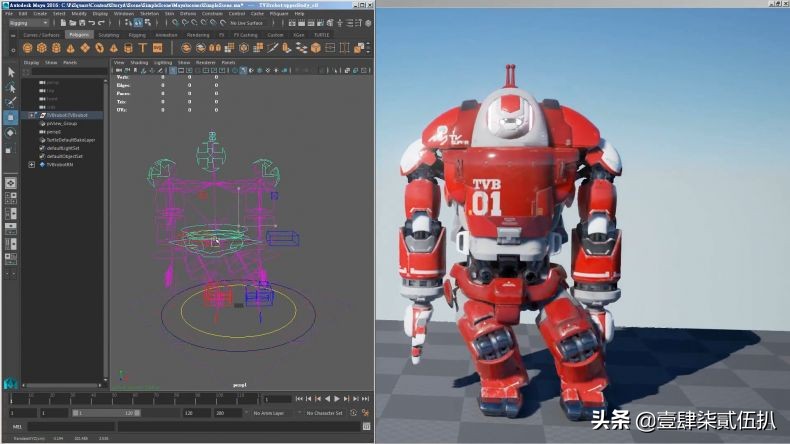The height and width of the screenshot is (444, 790).
Task: Open the viewport Shading menu
Action: point(139,62)
